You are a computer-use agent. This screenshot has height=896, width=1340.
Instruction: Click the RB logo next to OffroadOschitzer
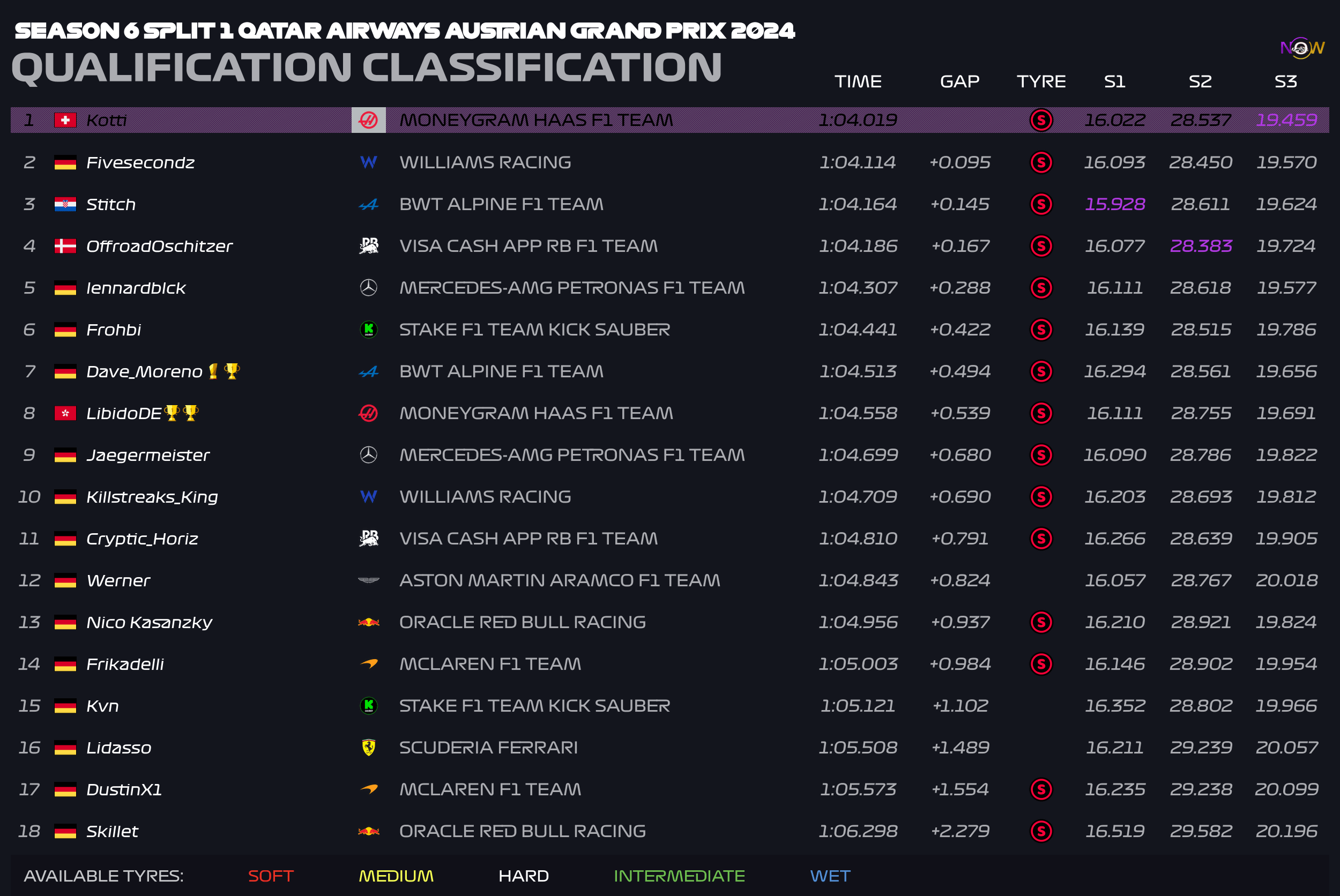tap(369, 246)
